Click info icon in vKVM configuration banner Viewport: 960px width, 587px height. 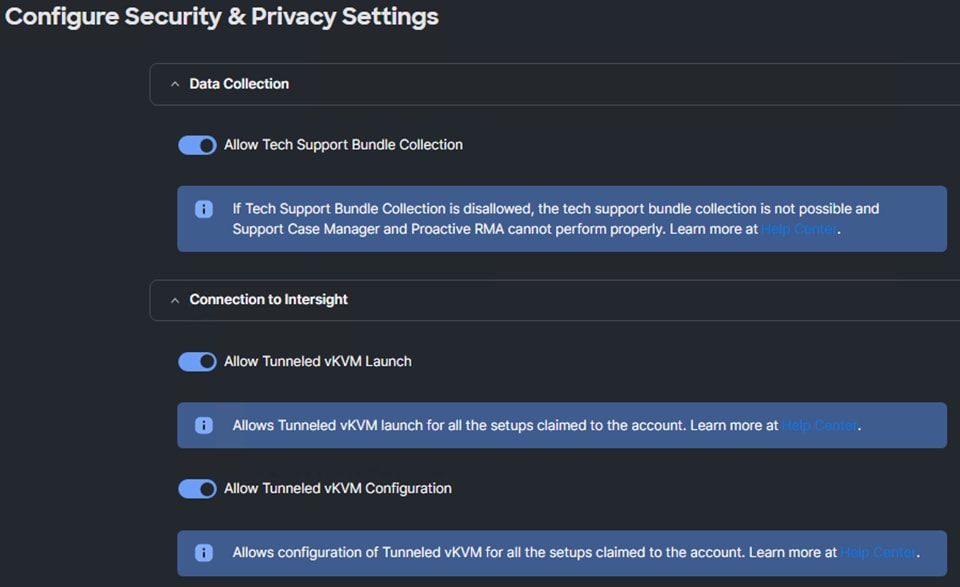coord(204,553)
